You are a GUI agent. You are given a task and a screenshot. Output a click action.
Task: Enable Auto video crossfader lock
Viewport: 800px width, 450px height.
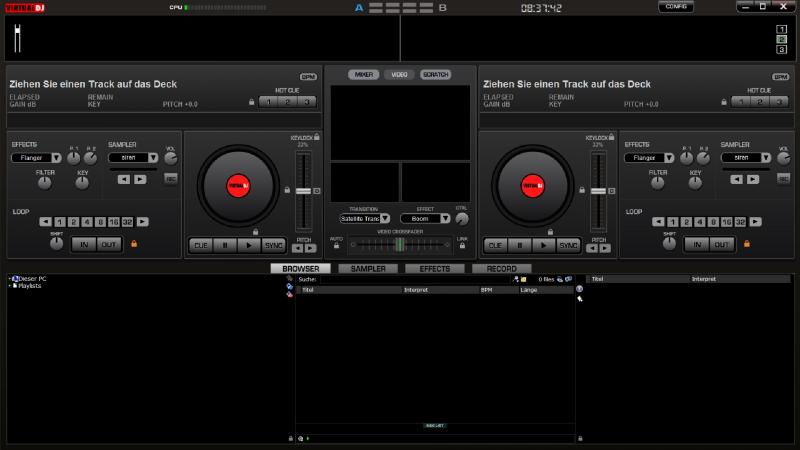pyautogui.click(x=336, y=245)
